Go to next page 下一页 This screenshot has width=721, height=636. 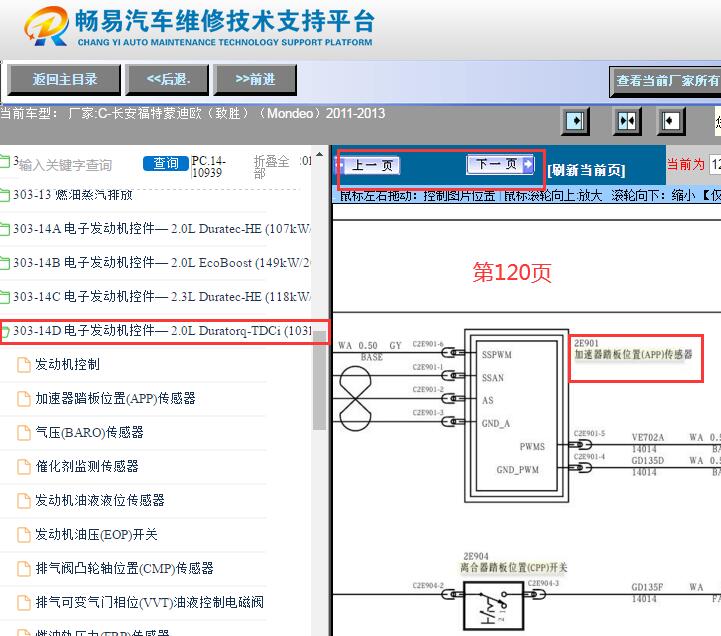pyautogui.click(x=500, y=164)
